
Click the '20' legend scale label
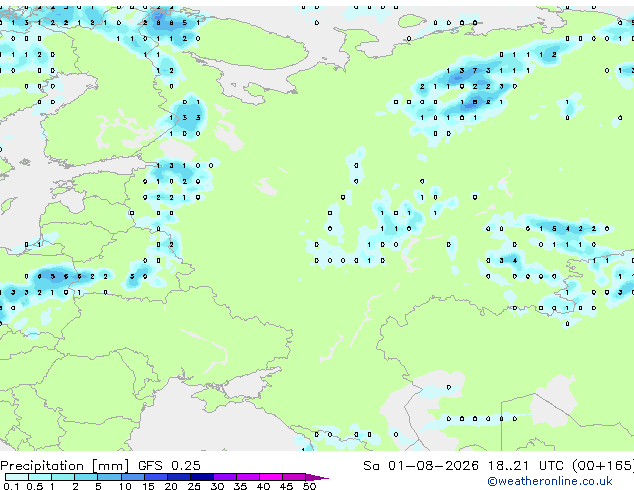coord(171,486)
